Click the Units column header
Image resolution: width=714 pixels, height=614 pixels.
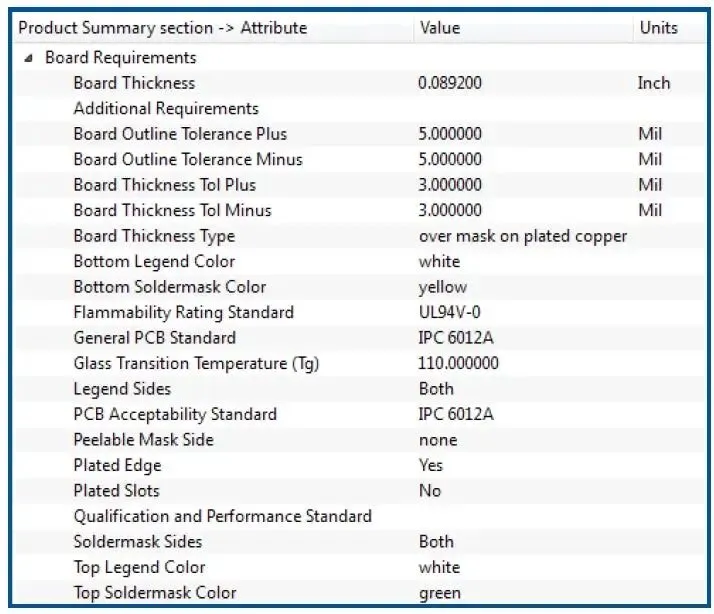[x=658, y=28]
